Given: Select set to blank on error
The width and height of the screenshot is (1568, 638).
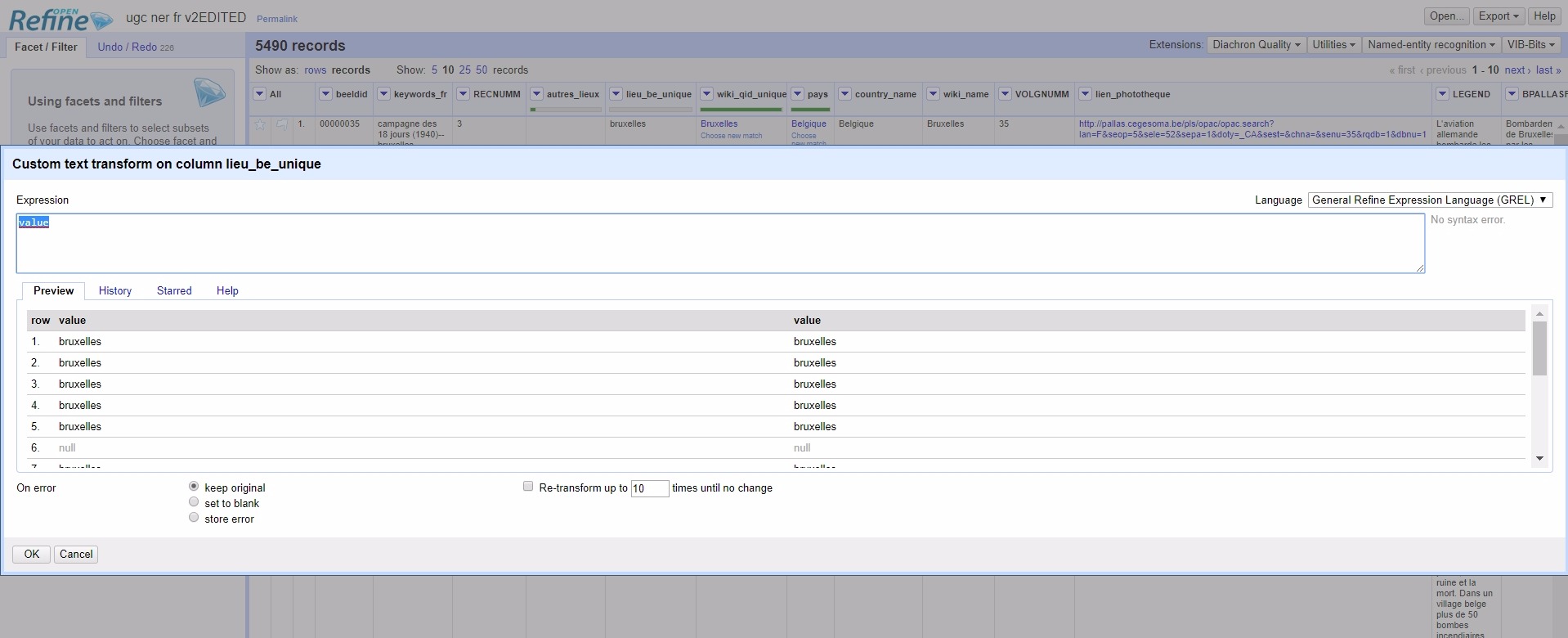Looking at the screenshot, I should pyautogui.click(x=194, y=502).
